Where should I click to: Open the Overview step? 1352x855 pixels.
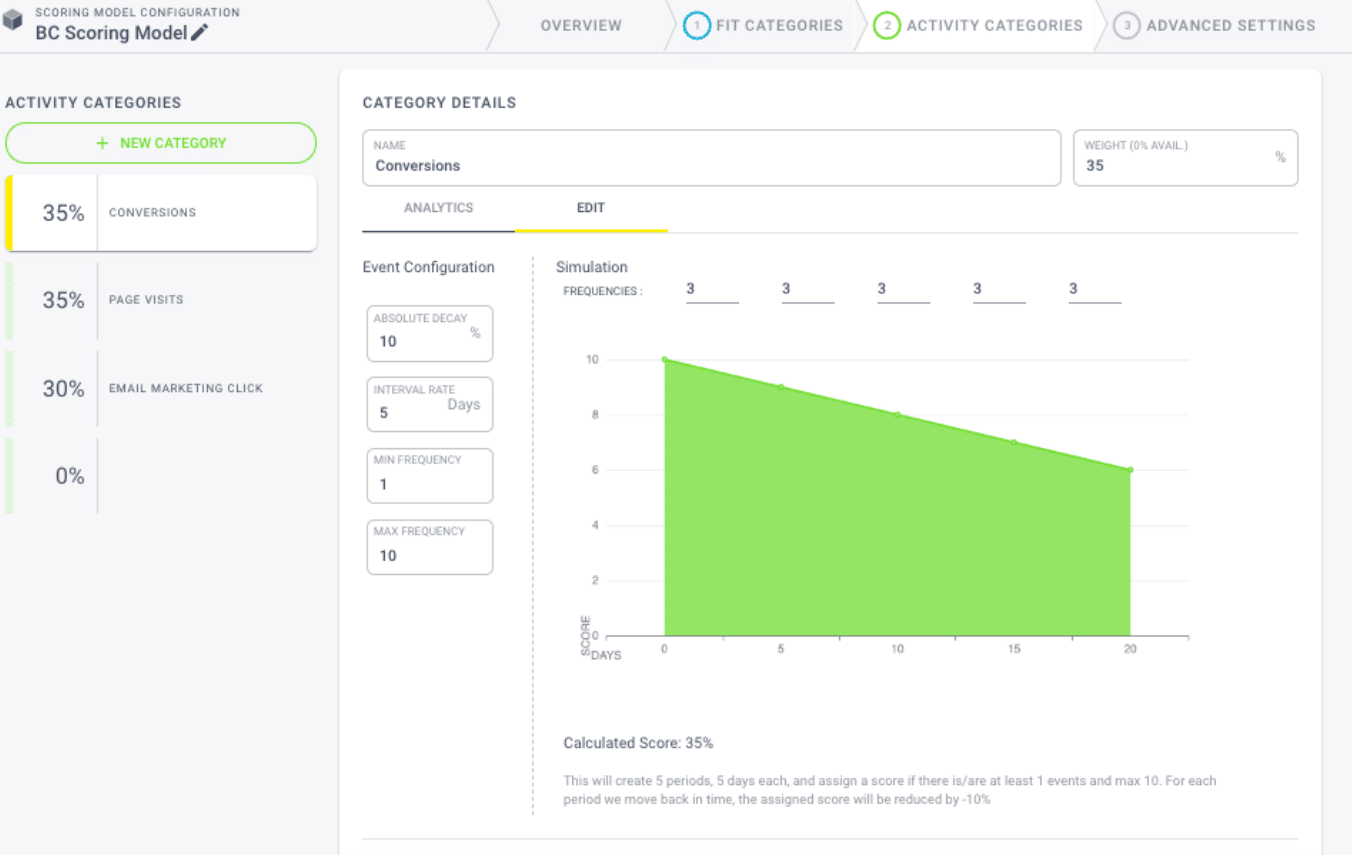[x=581, y=26]
